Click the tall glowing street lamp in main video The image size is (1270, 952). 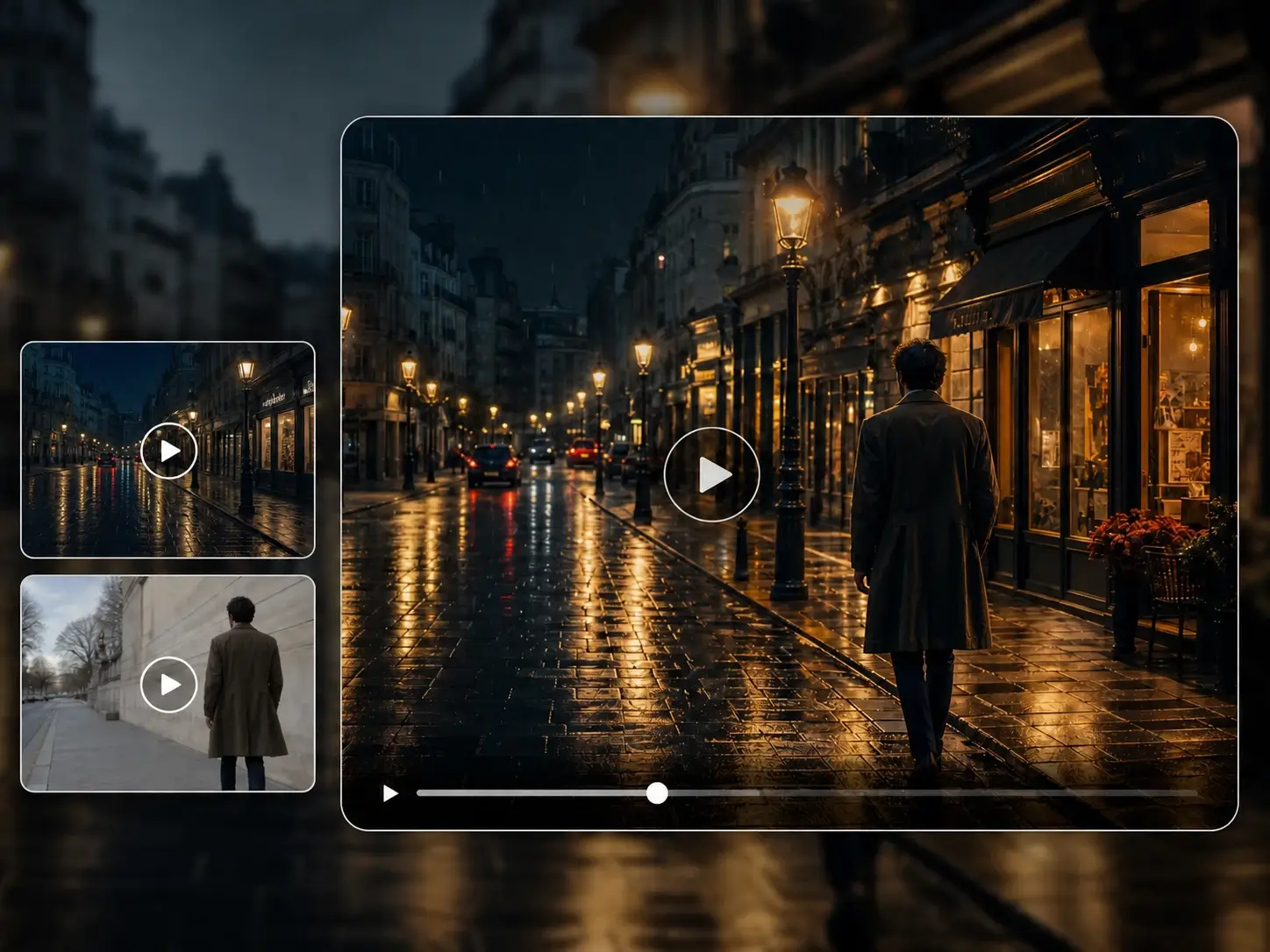pos(791,377)
